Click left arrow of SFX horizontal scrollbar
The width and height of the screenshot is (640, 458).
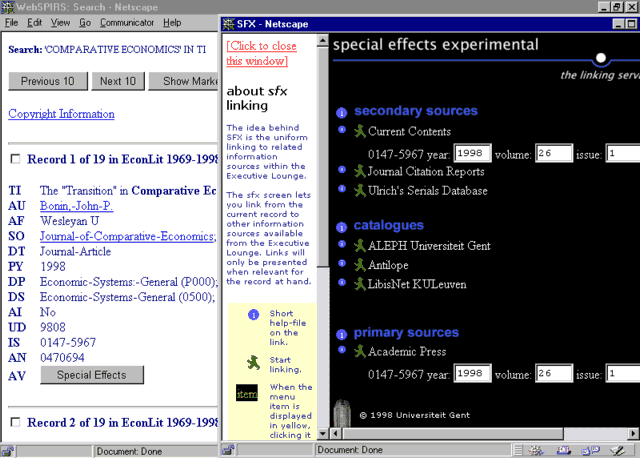[336, 433]
